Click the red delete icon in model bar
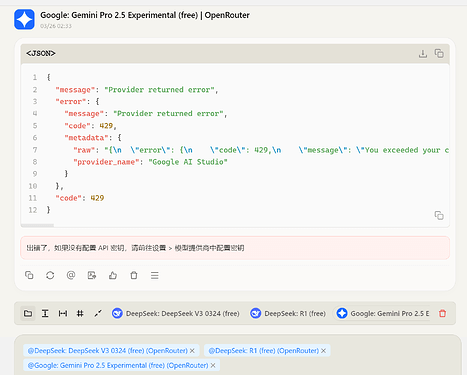Image resolution: width=467 pixels, height=375 pixels. tap(442, 313)
